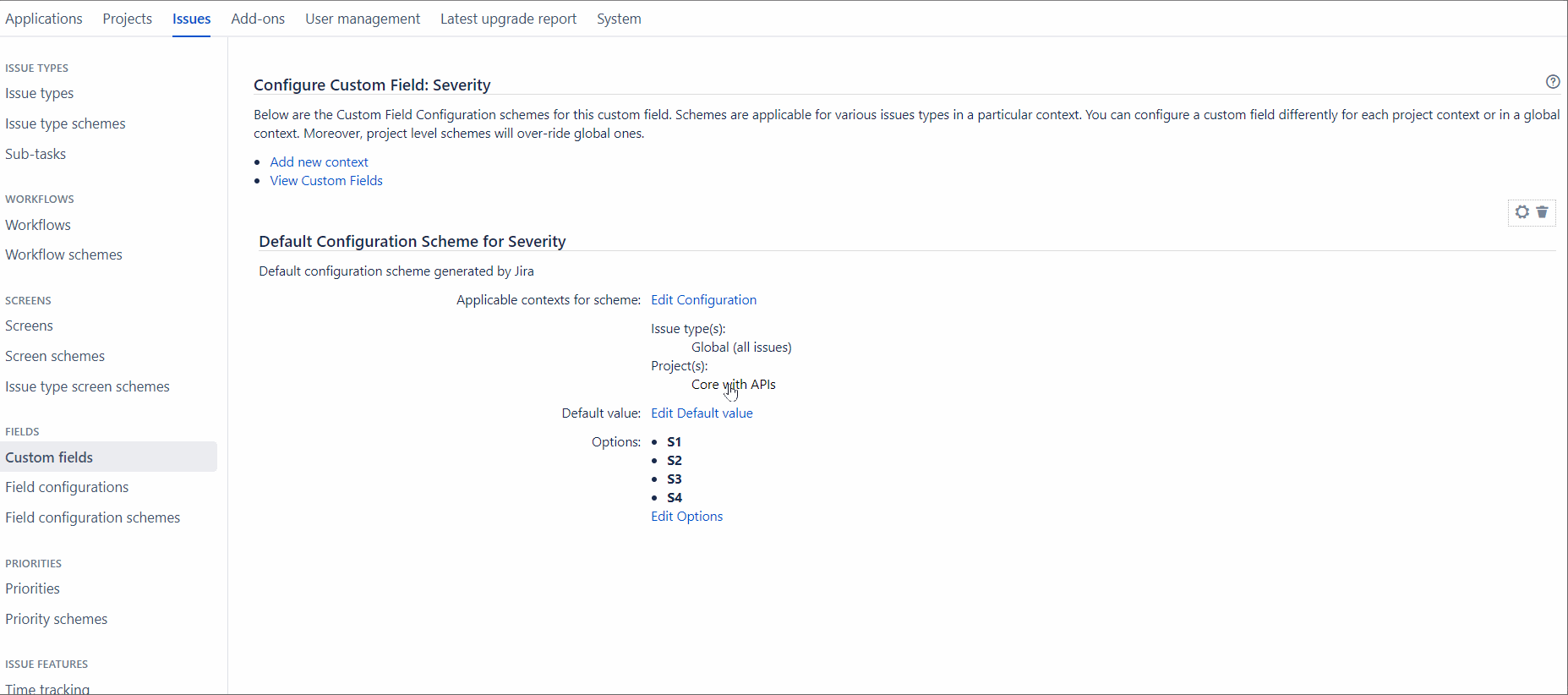This screenshot has height=695, width=1568.
Task: Open the Add-ons menu
Action: coord(258,18)
